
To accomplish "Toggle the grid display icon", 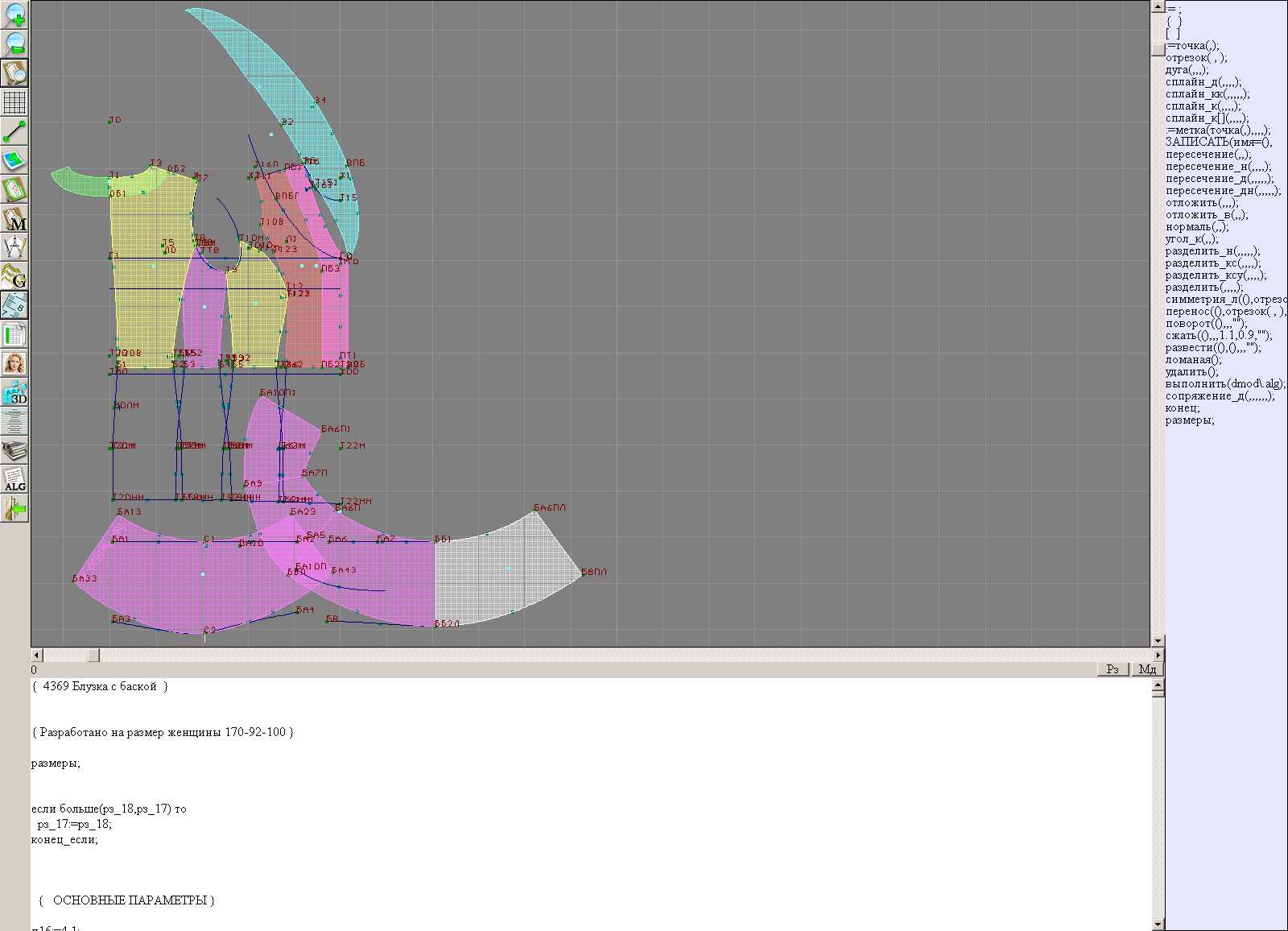I will tap(14, 102).
